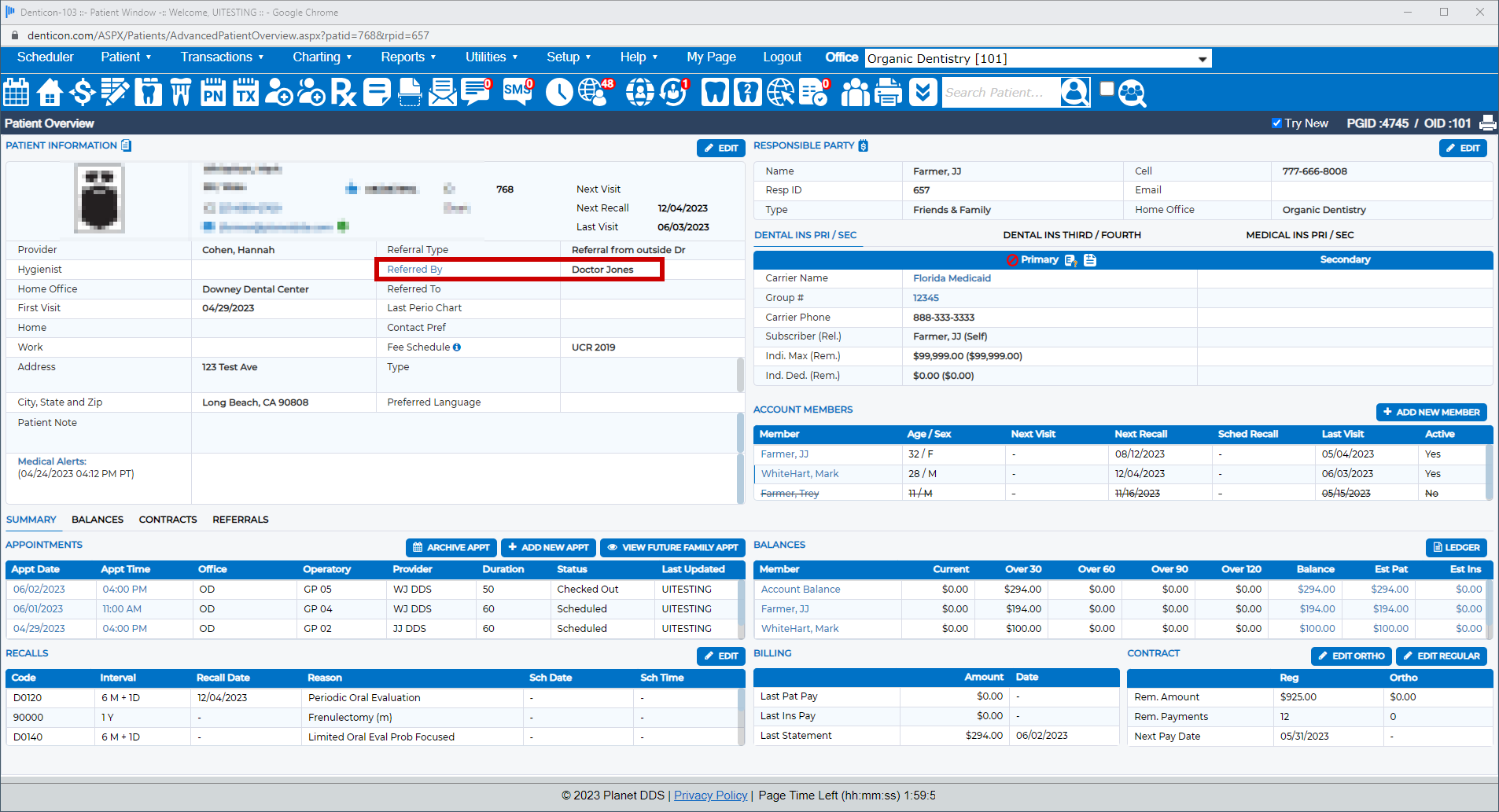Click the Edit Ortho contract button
The height and width of the screenshot is (812, 1499).
(x=1351, y=656)
